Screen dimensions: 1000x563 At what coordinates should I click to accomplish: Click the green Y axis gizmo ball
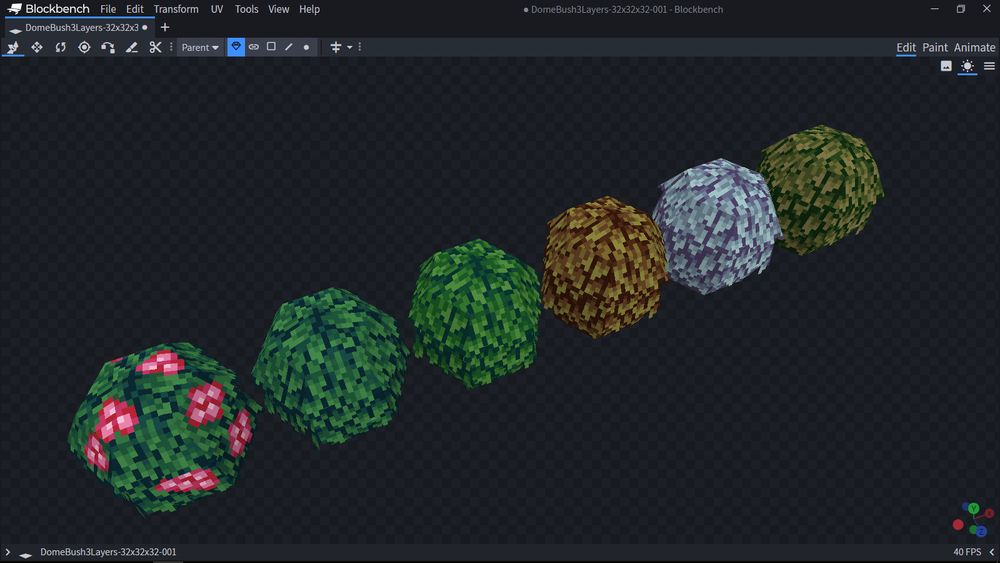click(973, 509)
